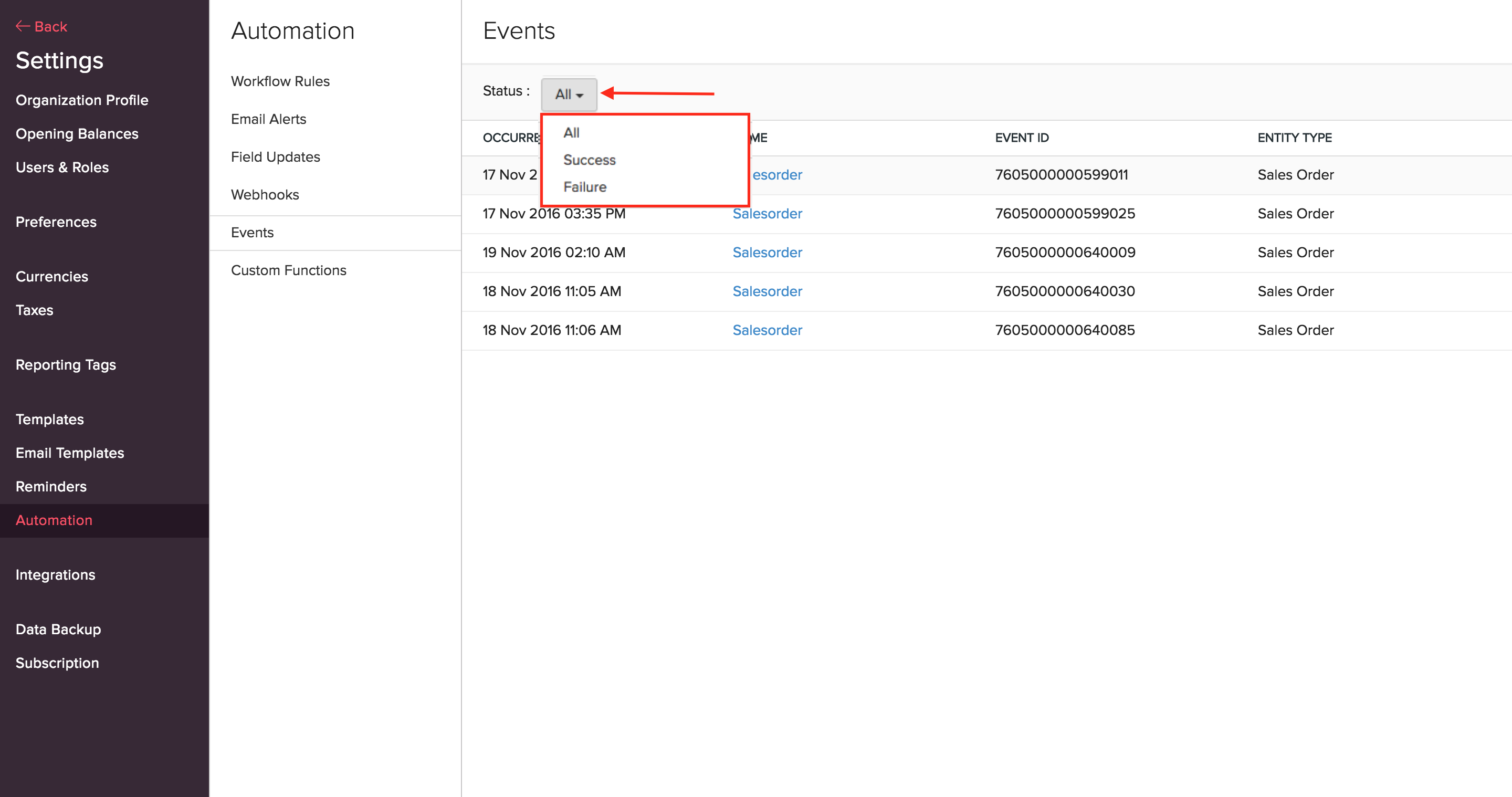Click the Event ID column header

click(1021, 138)
